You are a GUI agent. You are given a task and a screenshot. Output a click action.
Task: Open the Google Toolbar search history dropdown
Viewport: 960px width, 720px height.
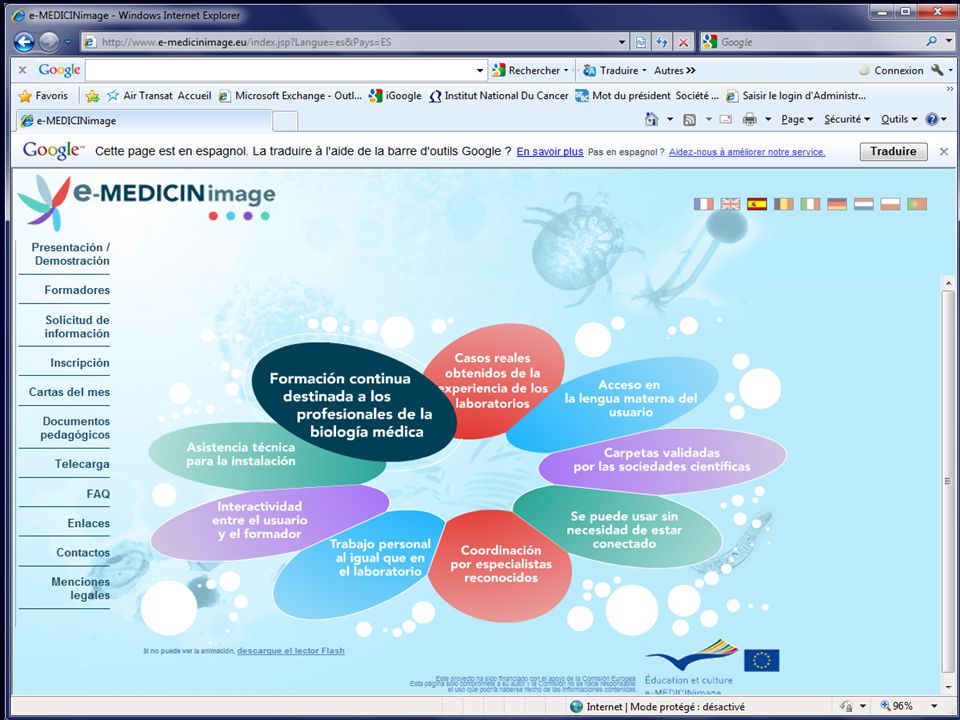pyautogui.click(x=480, y=70)
